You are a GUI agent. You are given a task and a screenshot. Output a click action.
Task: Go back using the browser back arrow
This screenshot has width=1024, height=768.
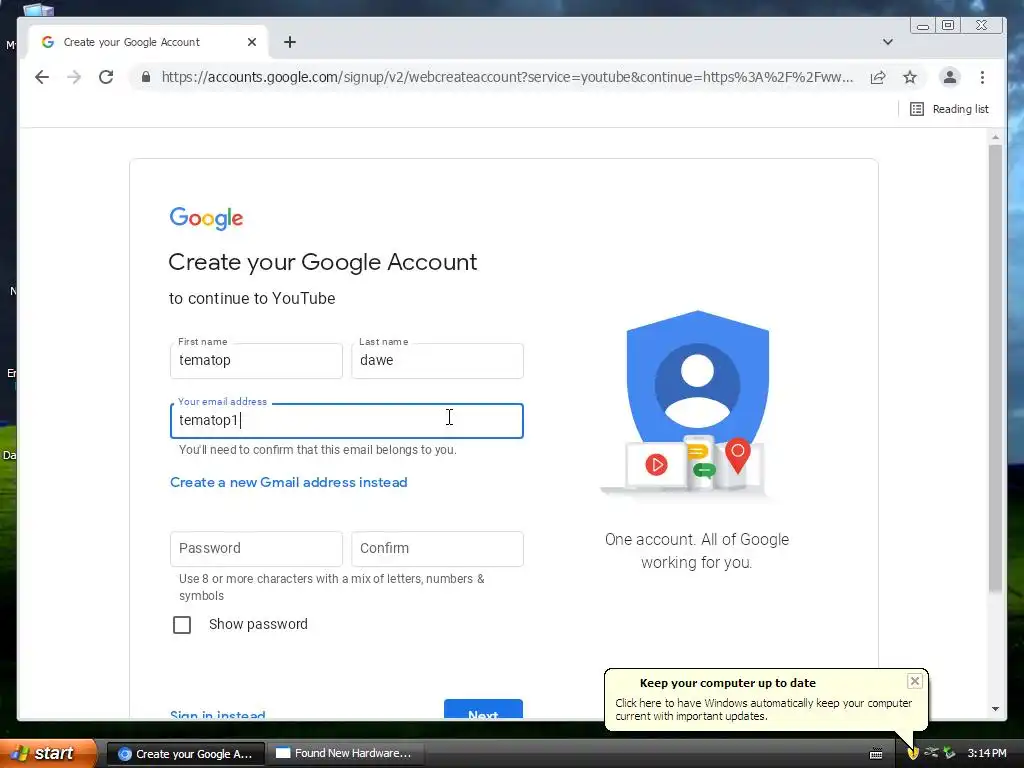(42, 77)
